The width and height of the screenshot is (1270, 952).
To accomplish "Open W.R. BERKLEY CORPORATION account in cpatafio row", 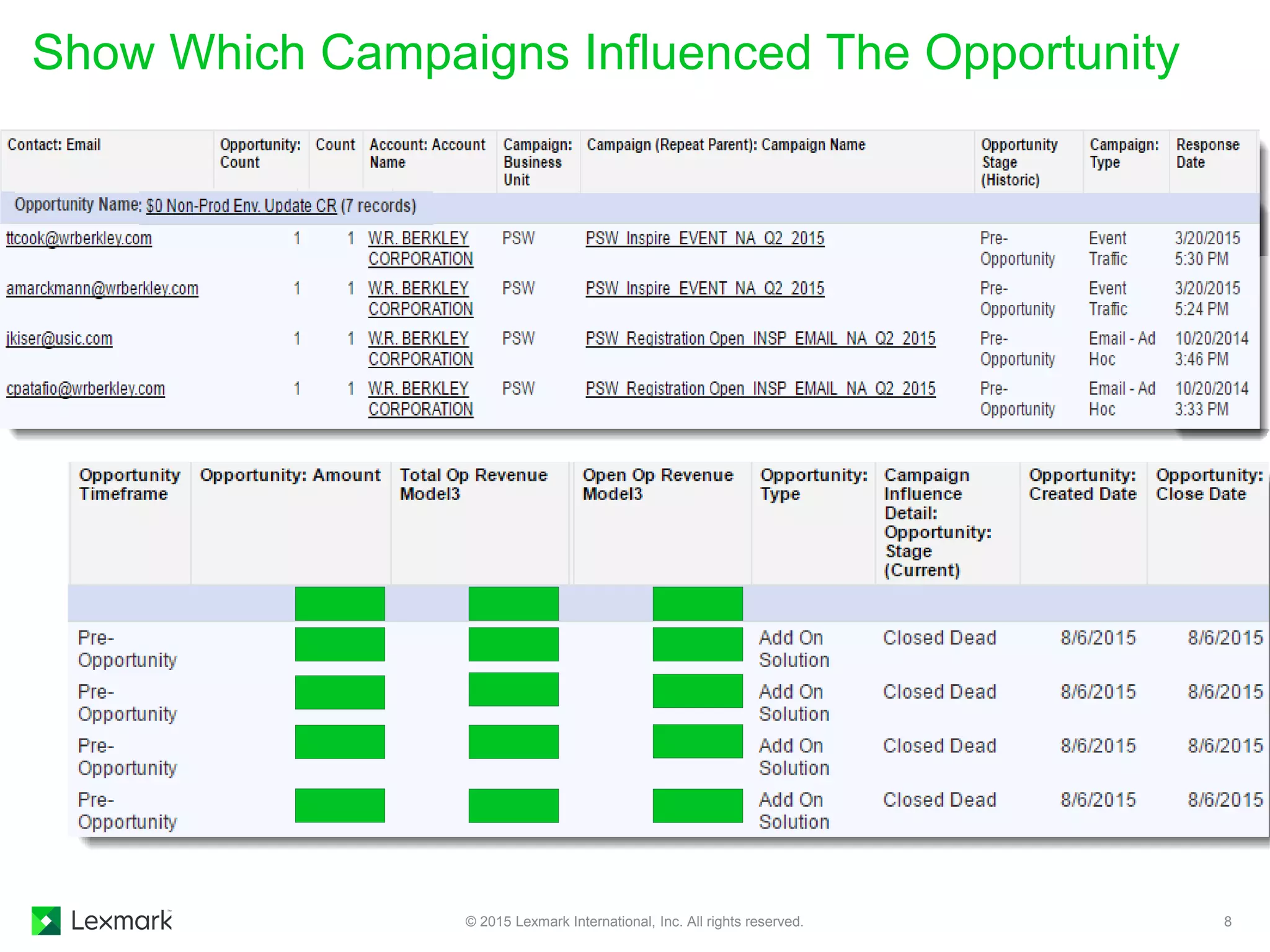I will pos(420,399).
